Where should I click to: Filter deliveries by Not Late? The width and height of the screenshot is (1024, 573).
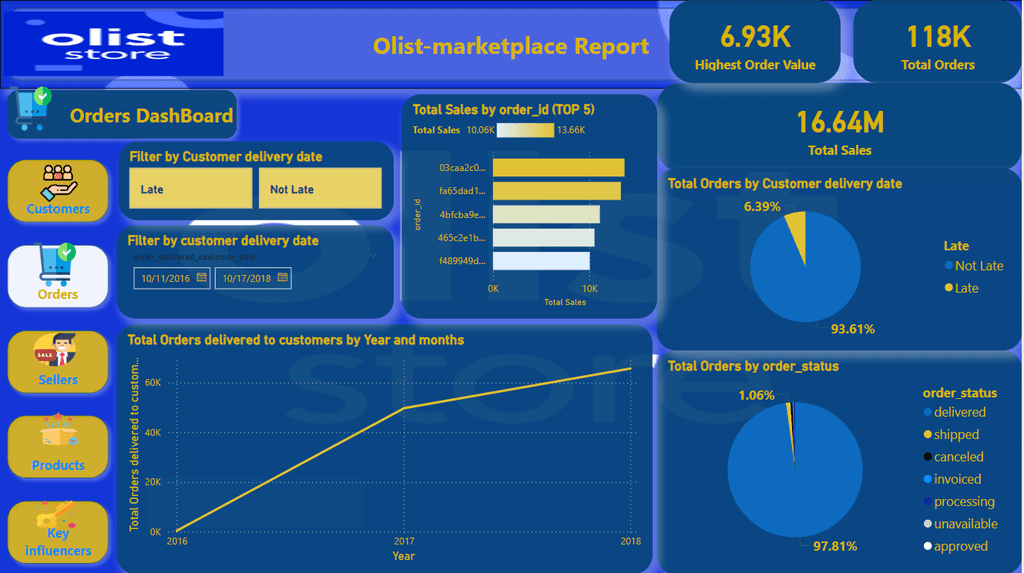320,189
